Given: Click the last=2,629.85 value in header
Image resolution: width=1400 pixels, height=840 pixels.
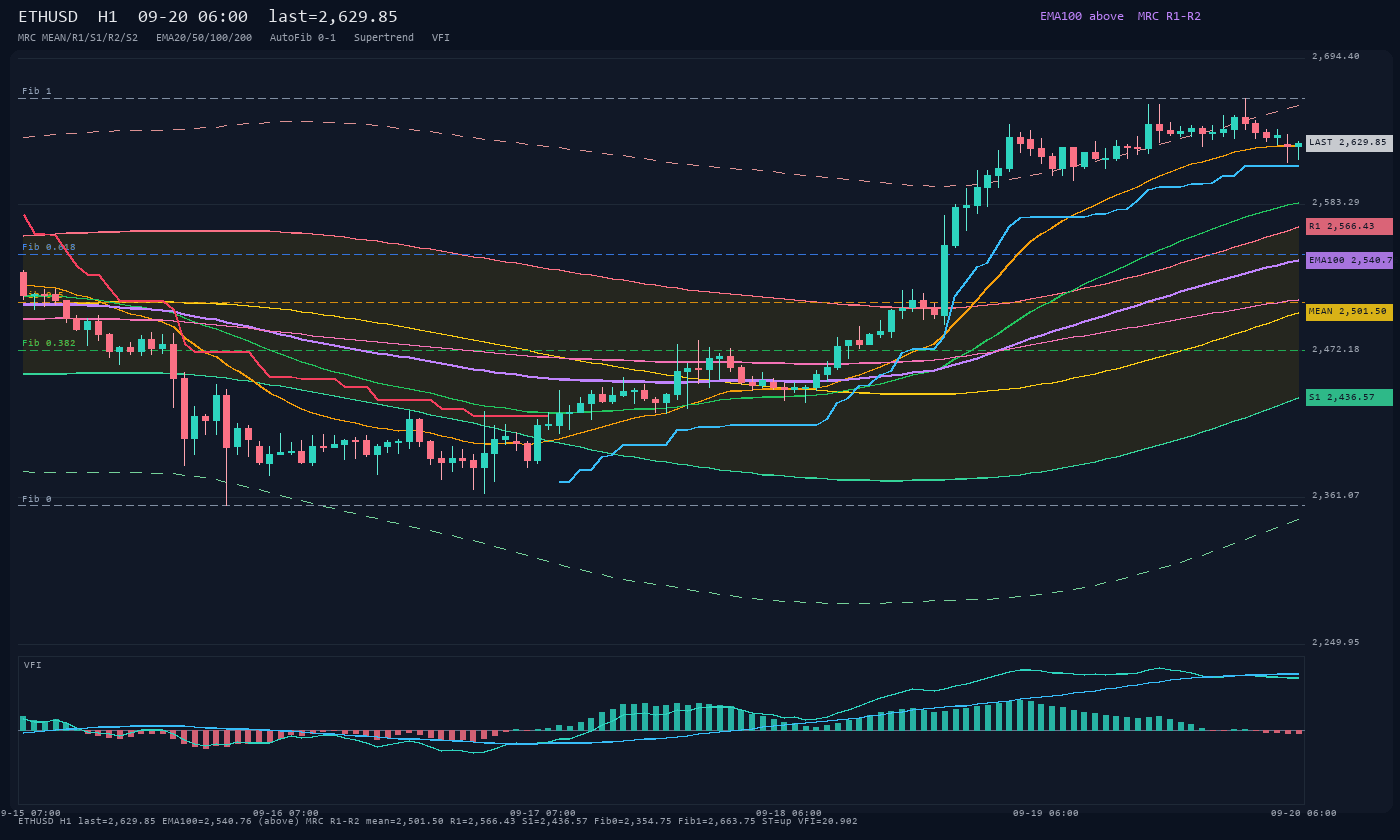Looking at the screenshot, I should pyautogui.click(x=333, y=16).
